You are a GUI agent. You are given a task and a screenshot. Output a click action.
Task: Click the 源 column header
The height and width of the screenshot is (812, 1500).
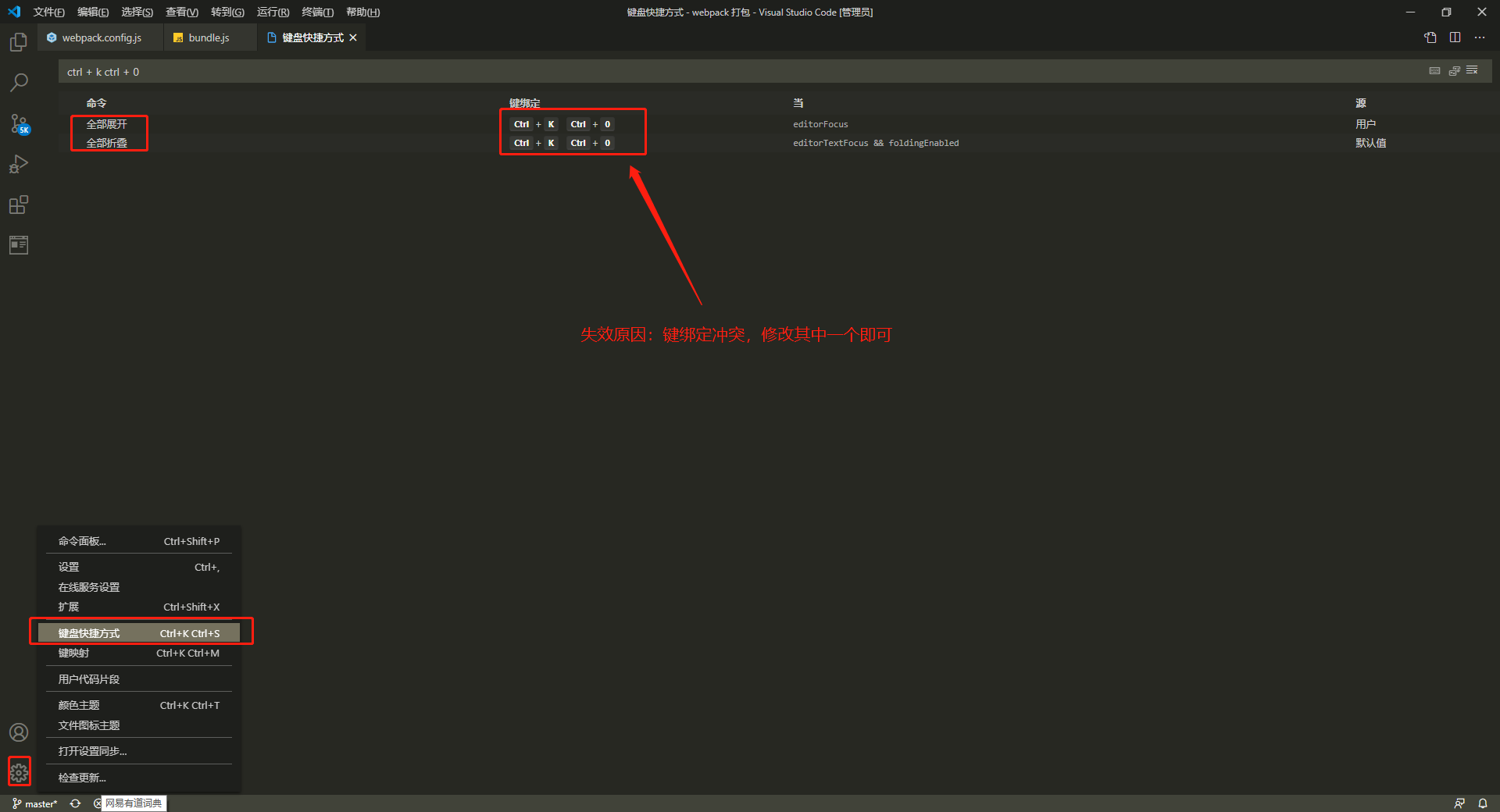(x=1360, y=103)
